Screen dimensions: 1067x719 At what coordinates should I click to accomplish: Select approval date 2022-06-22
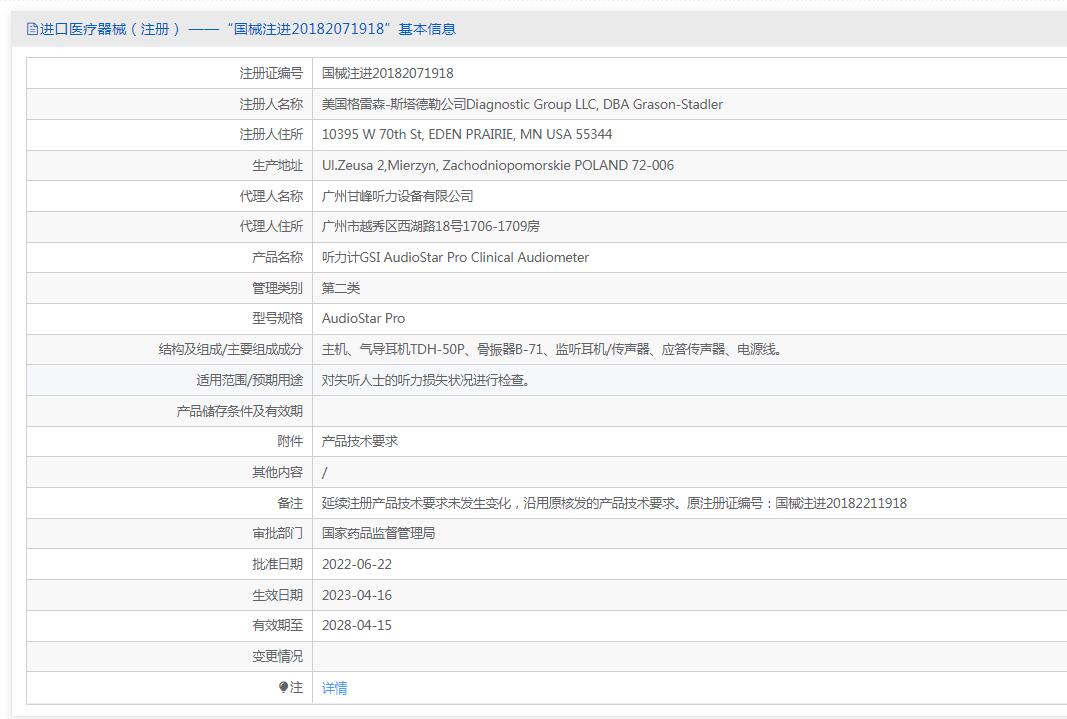tap(357, 564)
